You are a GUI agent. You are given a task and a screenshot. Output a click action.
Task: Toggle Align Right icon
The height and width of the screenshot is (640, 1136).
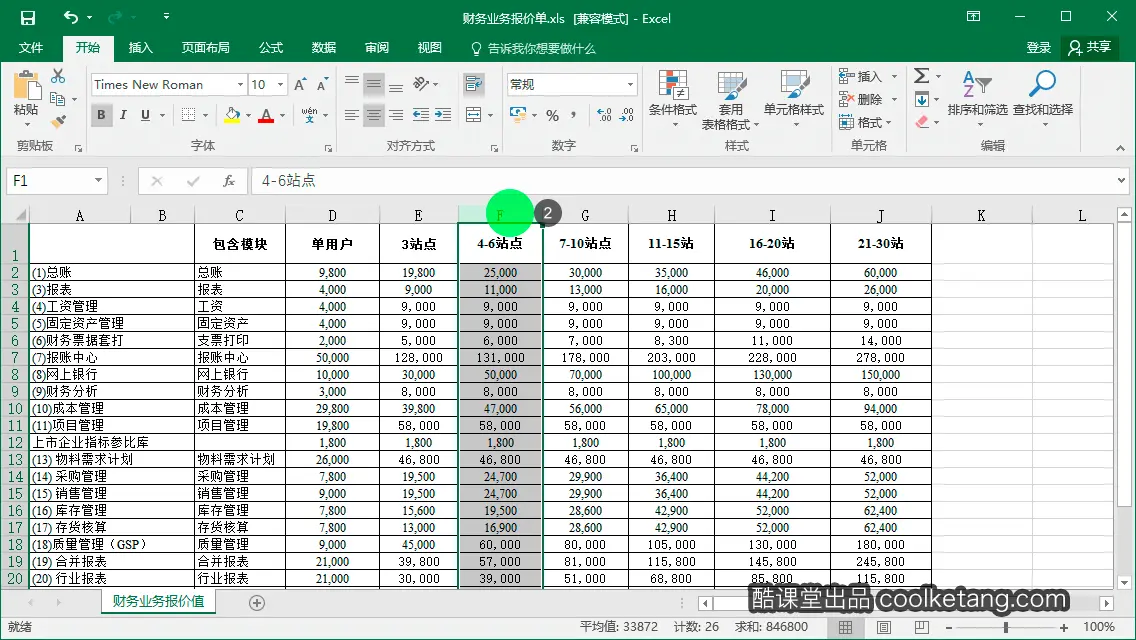coord(396,115)
